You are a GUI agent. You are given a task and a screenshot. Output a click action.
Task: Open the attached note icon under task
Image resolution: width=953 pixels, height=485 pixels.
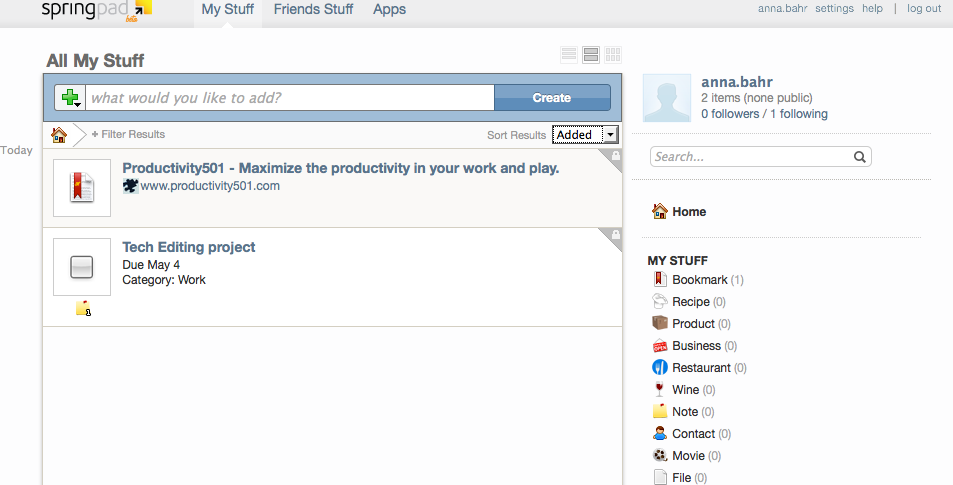click(x=83, y=309)
